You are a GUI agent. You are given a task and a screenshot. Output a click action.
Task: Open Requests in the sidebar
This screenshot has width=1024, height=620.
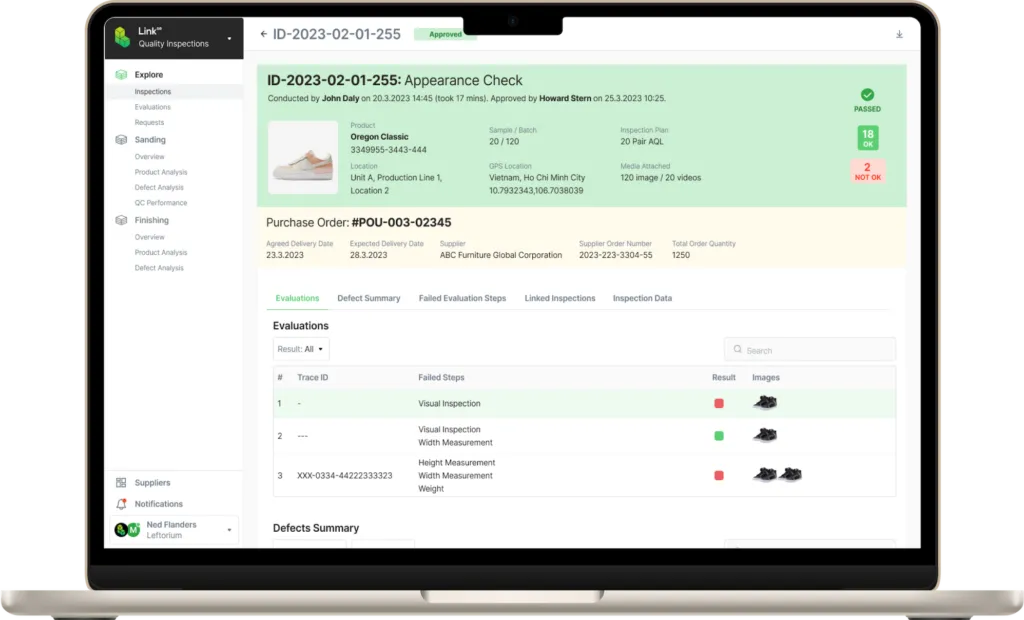pos(150,122)
